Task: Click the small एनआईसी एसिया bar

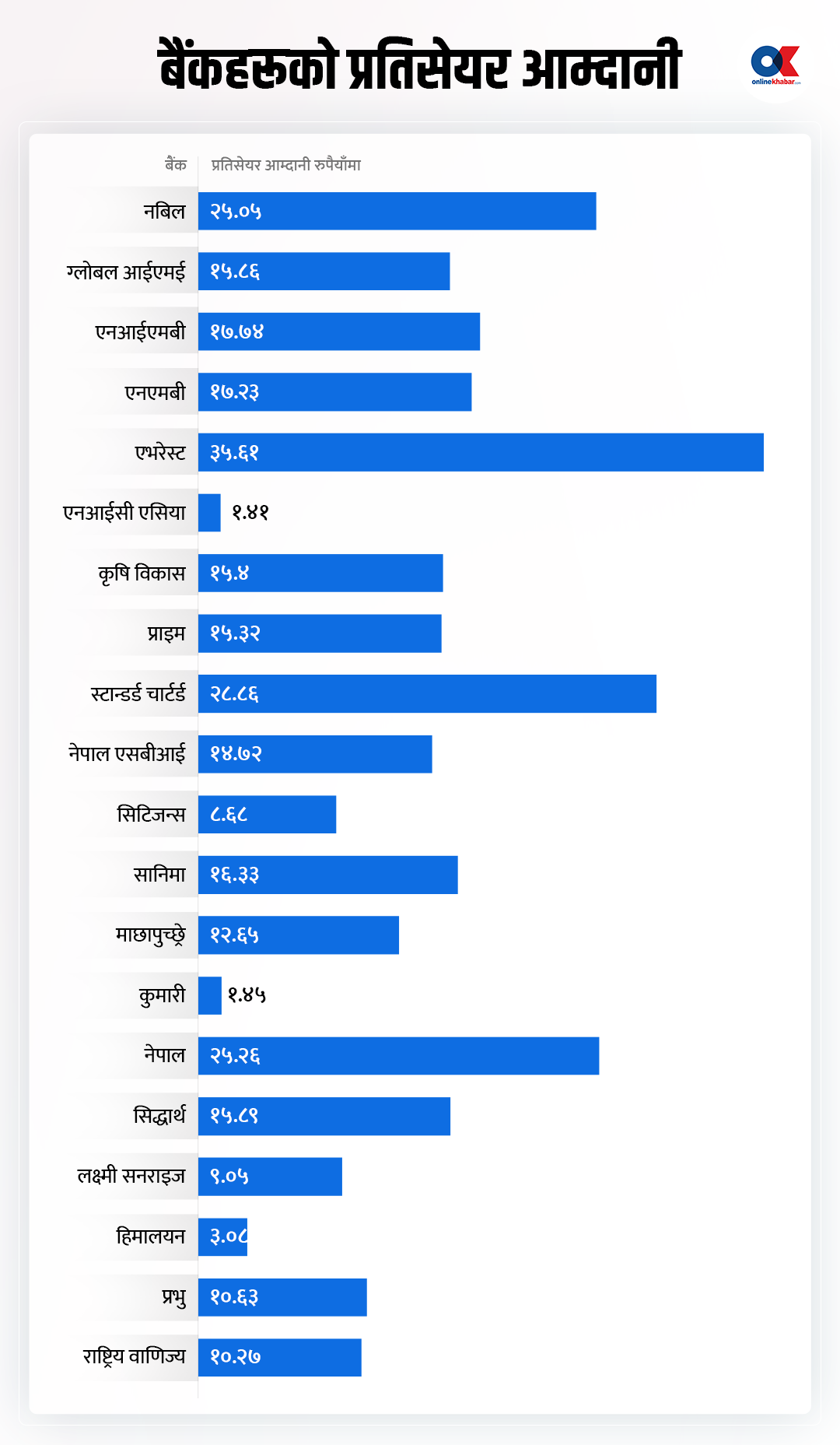Action: pos(209,513)
